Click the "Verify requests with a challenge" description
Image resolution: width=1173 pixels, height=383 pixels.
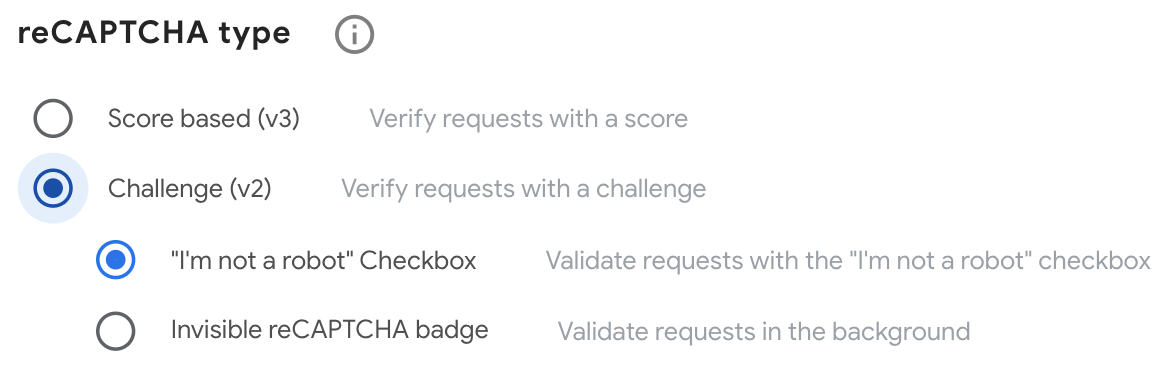(x=524, y=189)
